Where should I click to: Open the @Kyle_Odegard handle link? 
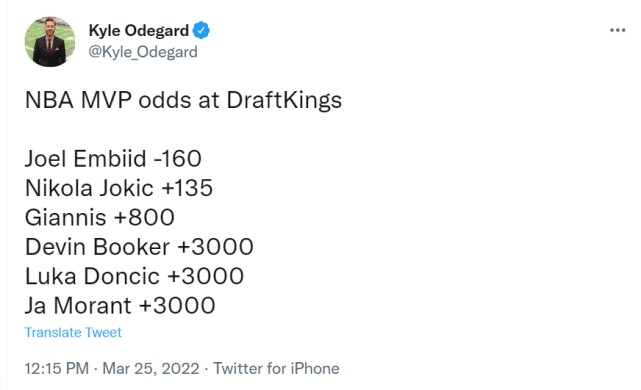click(x=143, y=52)
